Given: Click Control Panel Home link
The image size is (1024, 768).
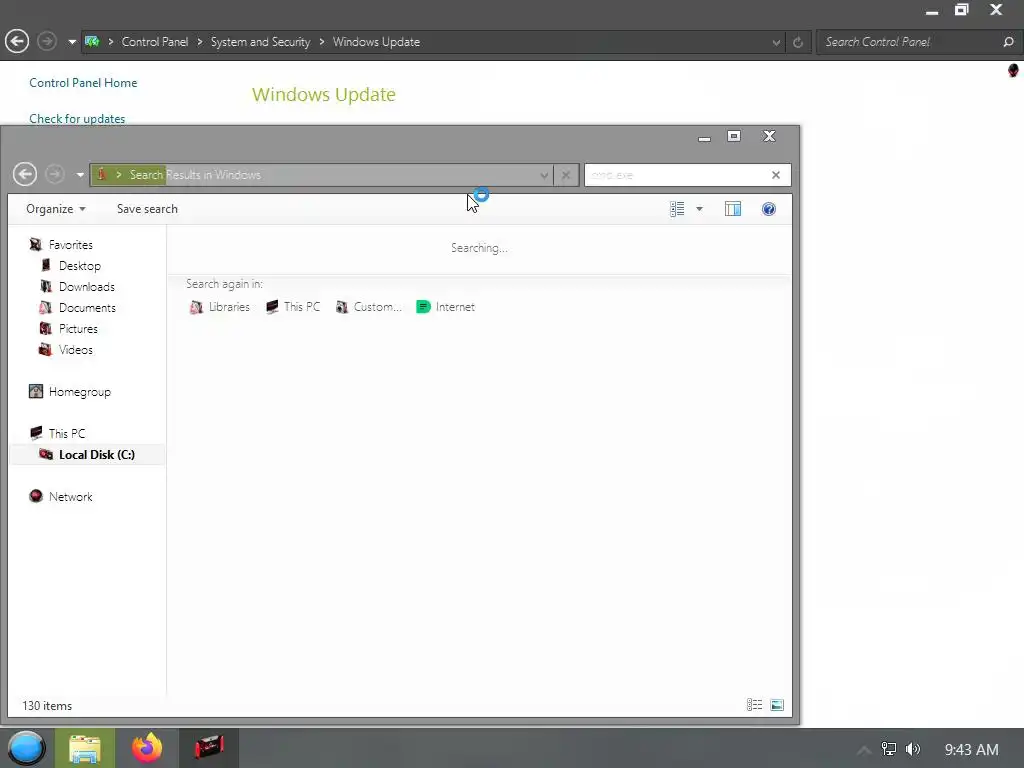Looking at the screenshot, I should 83,83.
